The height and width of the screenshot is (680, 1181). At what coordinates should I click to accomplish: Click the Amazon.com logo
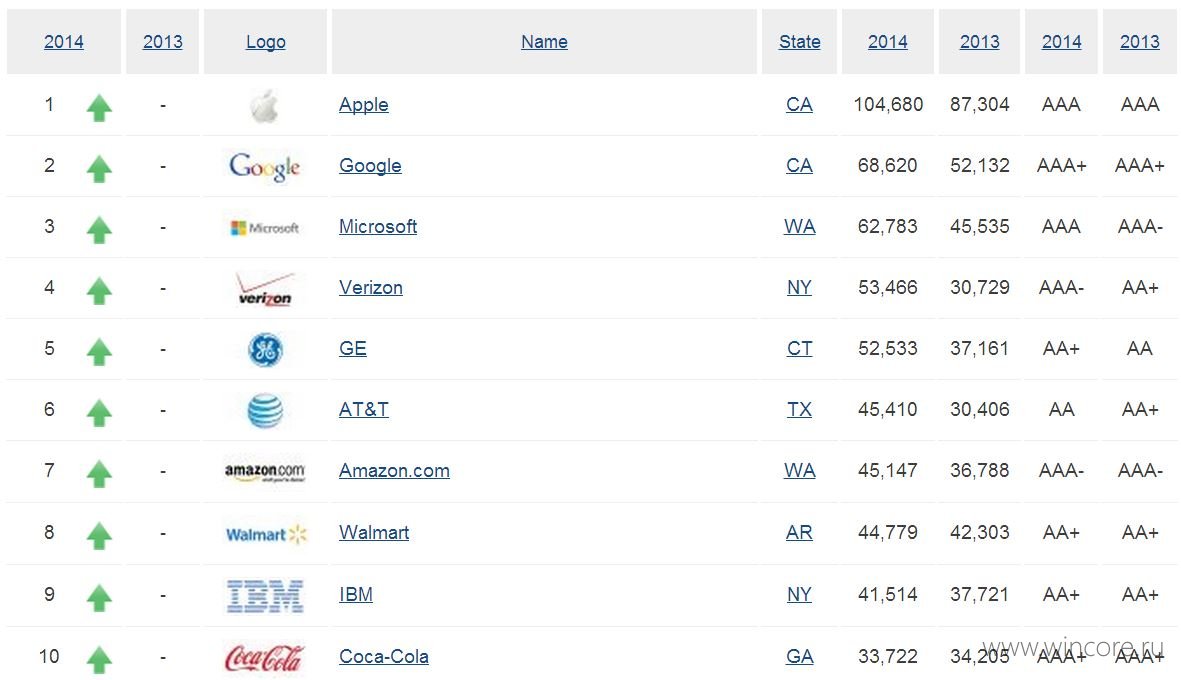pyautogui.click(x=265, y=471)
